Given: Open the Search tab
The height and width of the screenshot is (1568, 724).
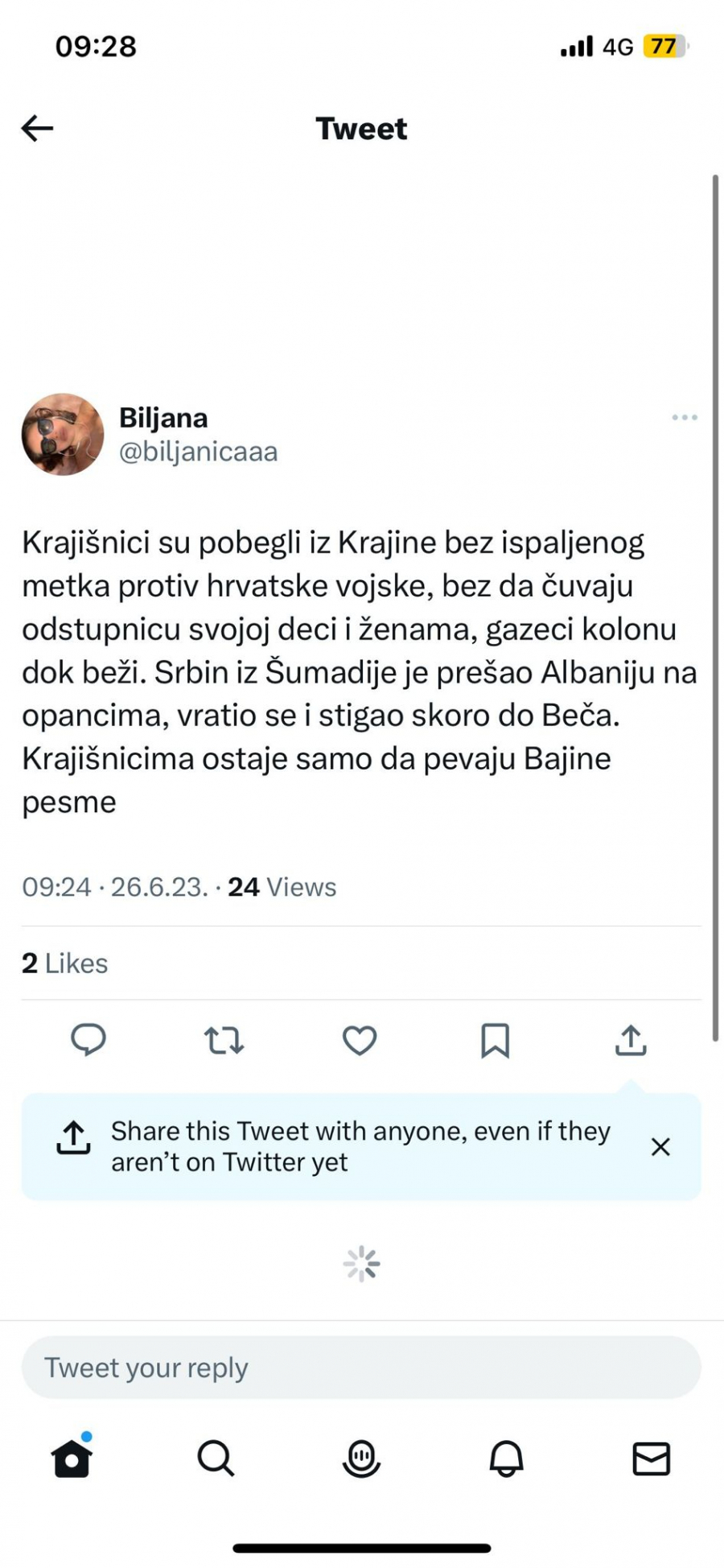Looking at the screenshot, I should click(x=216, y=1458).
